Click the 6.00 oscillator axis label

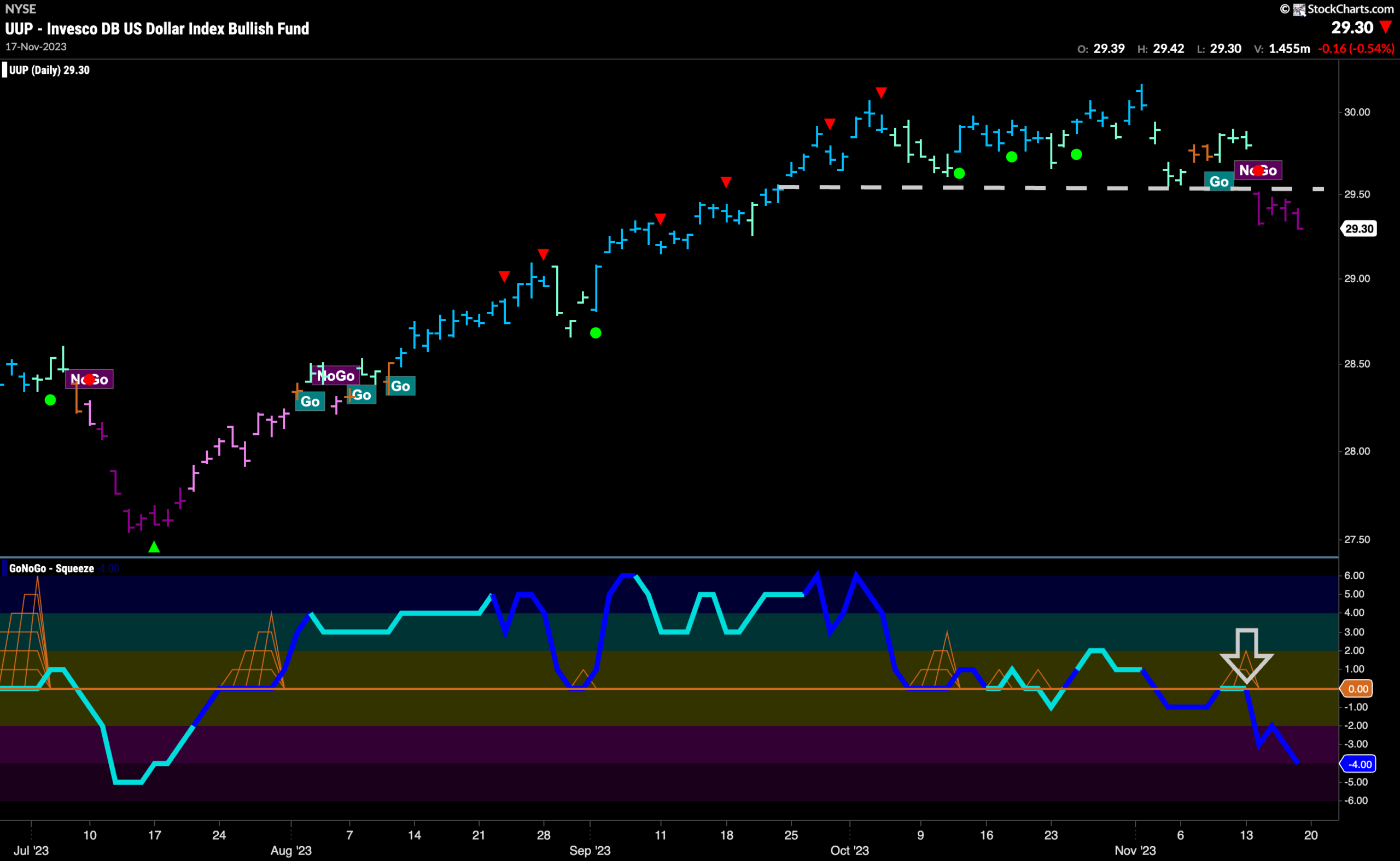[x=1355, y=575]
